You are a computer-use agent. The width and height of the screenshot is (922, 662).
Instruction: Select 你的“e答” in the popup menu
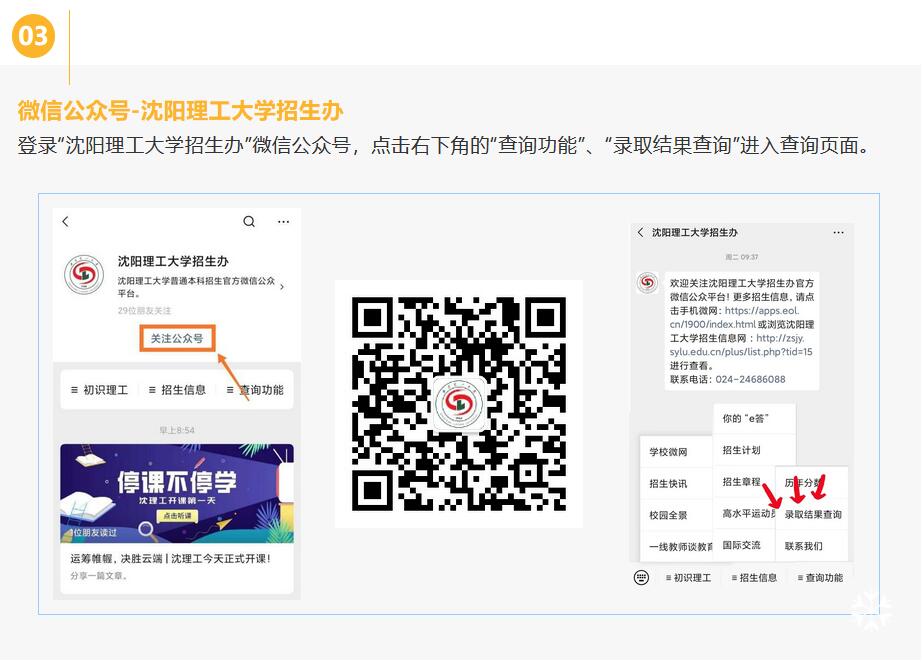pyautogui.click(x=754, y=419)
